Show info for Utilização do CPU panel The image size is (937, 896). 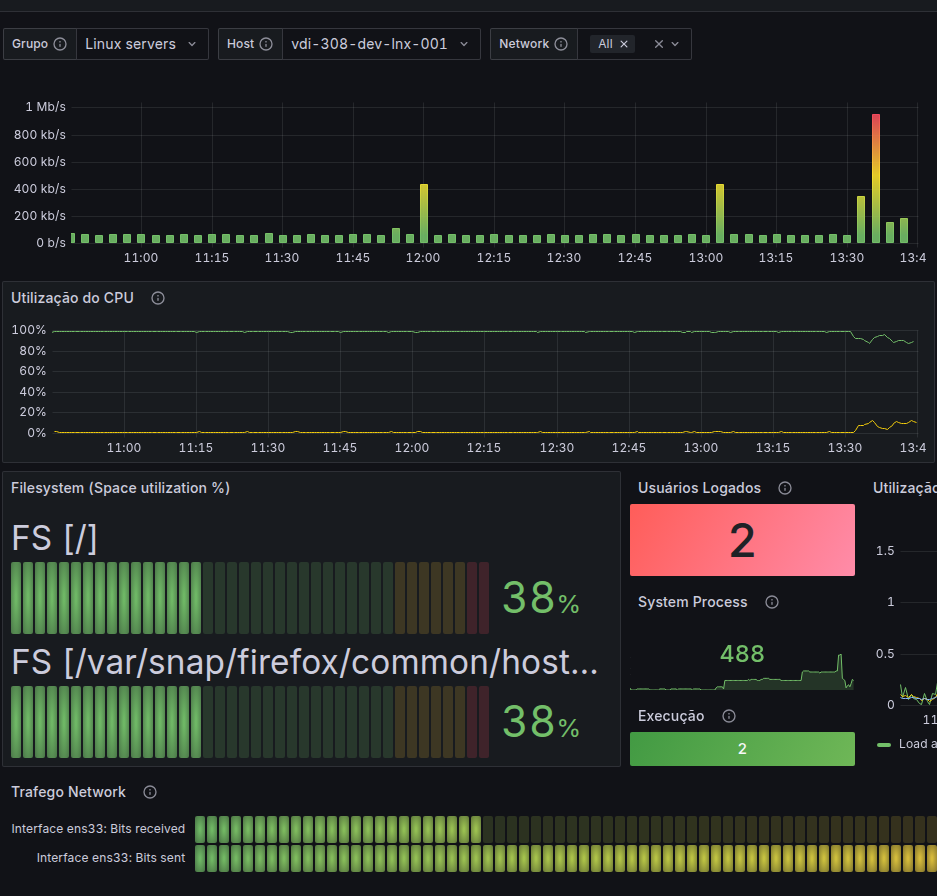pos(158,298)
